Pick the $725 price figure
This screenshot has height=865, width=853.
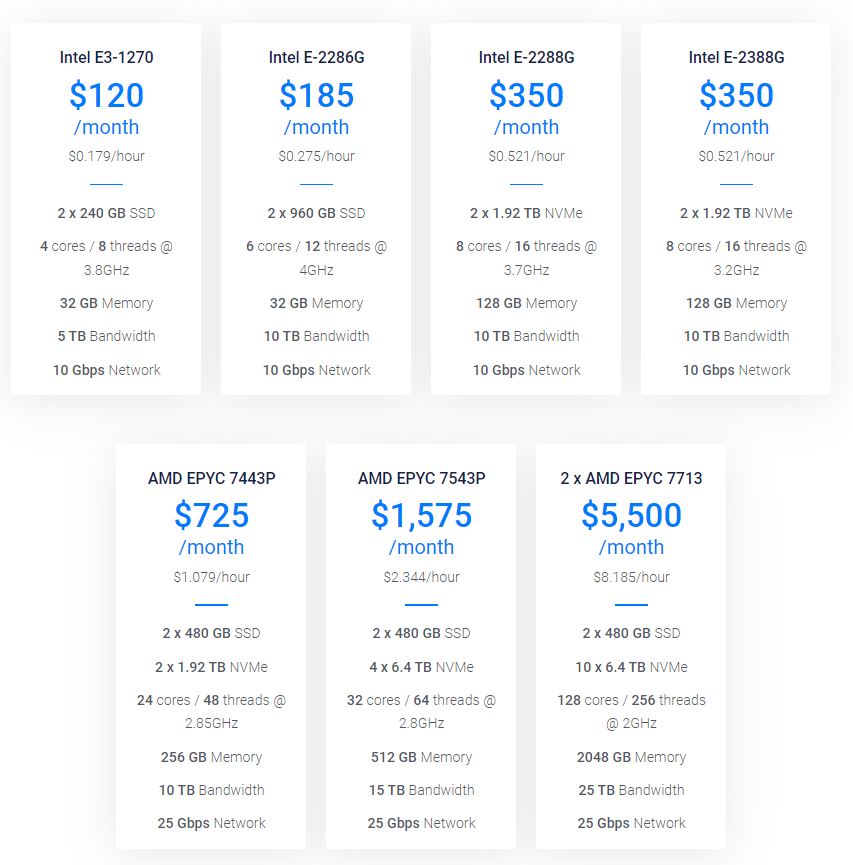click(211, 516)
